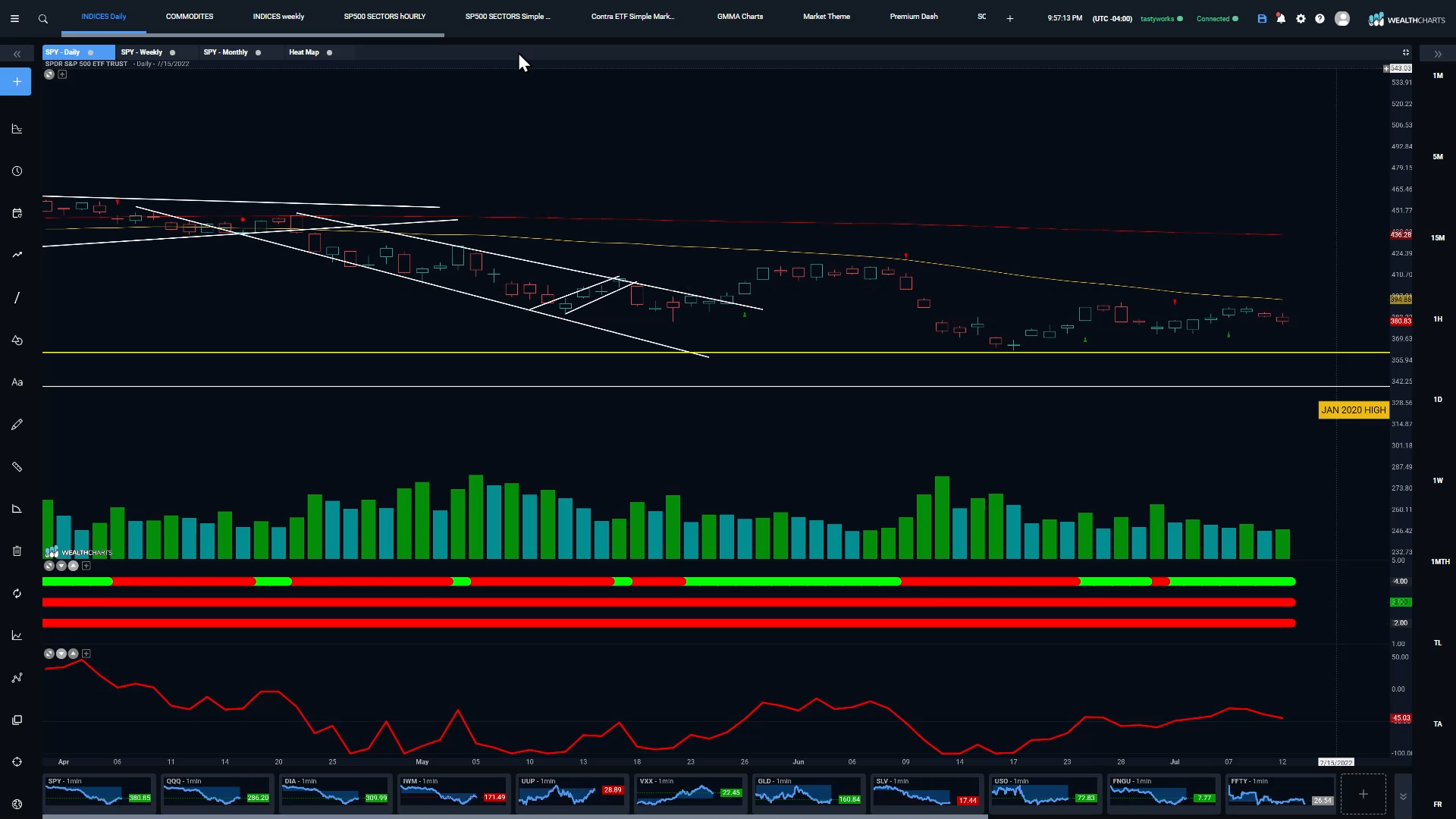Select the Aa text annotation tool
This screenshot has height=819, width=1456.
[x=17, y=382]
